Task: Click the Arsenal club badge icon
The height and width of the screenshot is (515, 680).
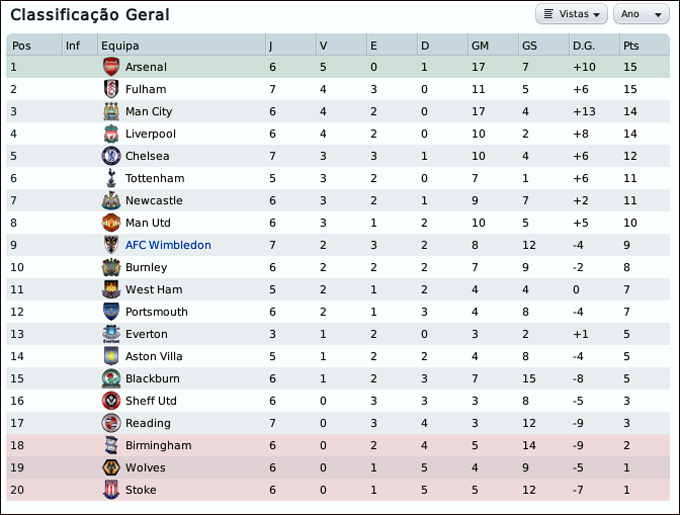Action: pyautogui.click(x=110, y=67)
